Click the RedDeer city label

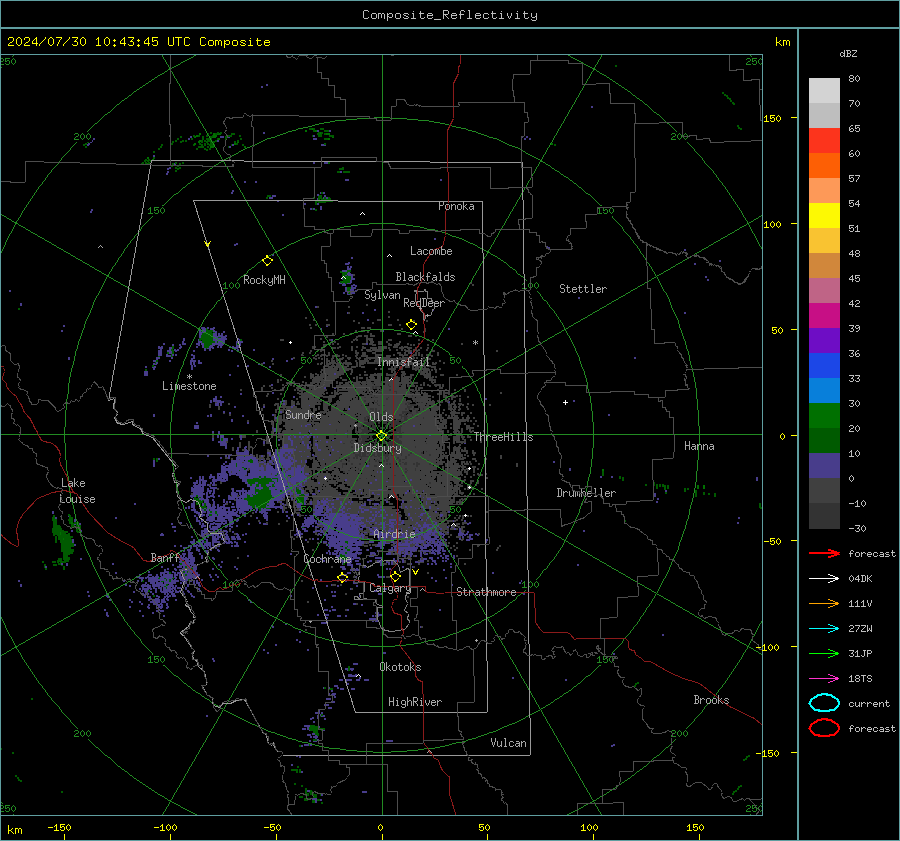pyautogui.click(x=424, y=303)
